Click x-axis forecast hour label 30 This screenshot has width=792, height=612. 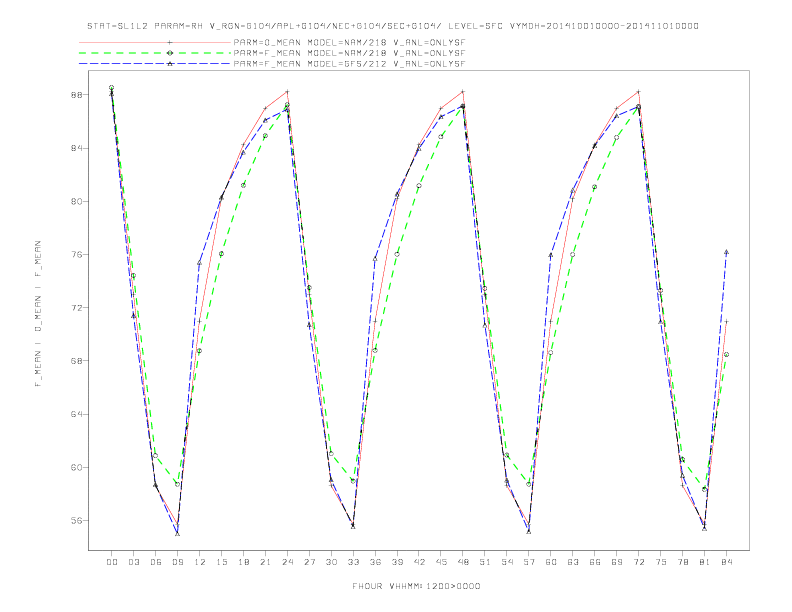tap(331, 562)
